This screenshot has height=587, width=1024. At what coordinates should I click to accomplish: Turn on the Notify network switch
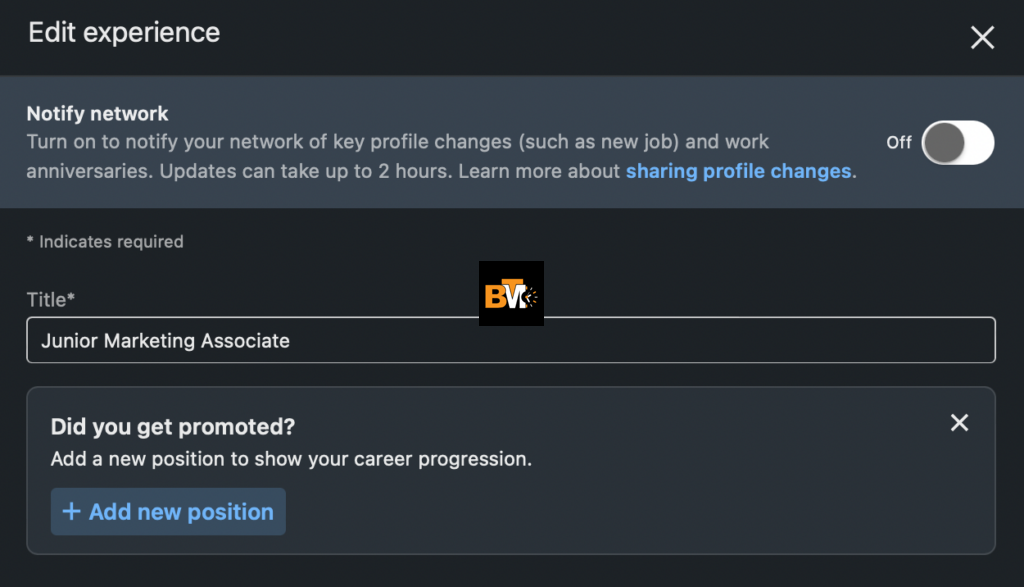[957, 143]
